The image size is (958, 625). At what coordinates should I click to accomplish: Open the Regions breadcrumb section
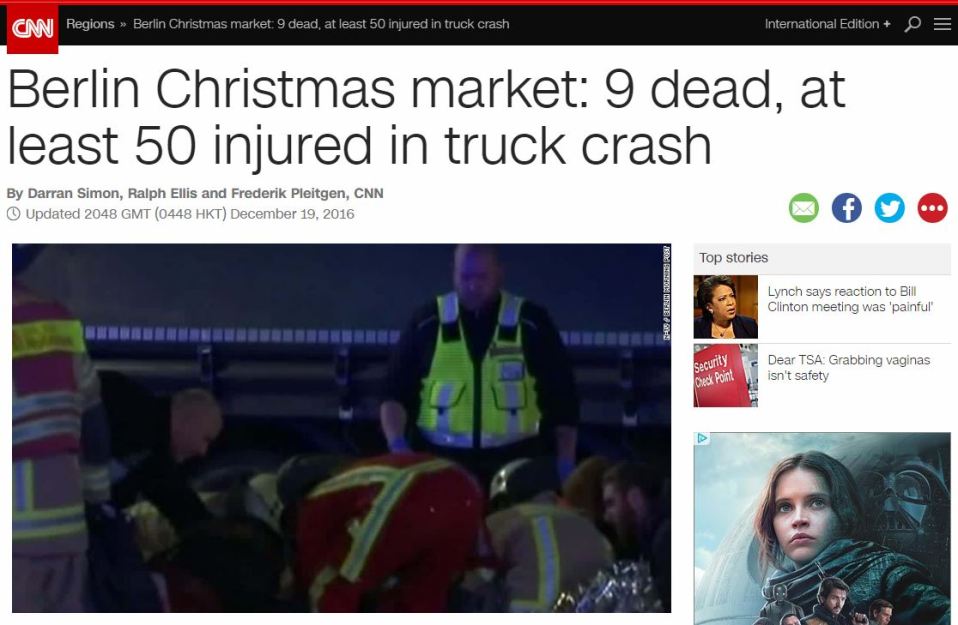(90, 24)
